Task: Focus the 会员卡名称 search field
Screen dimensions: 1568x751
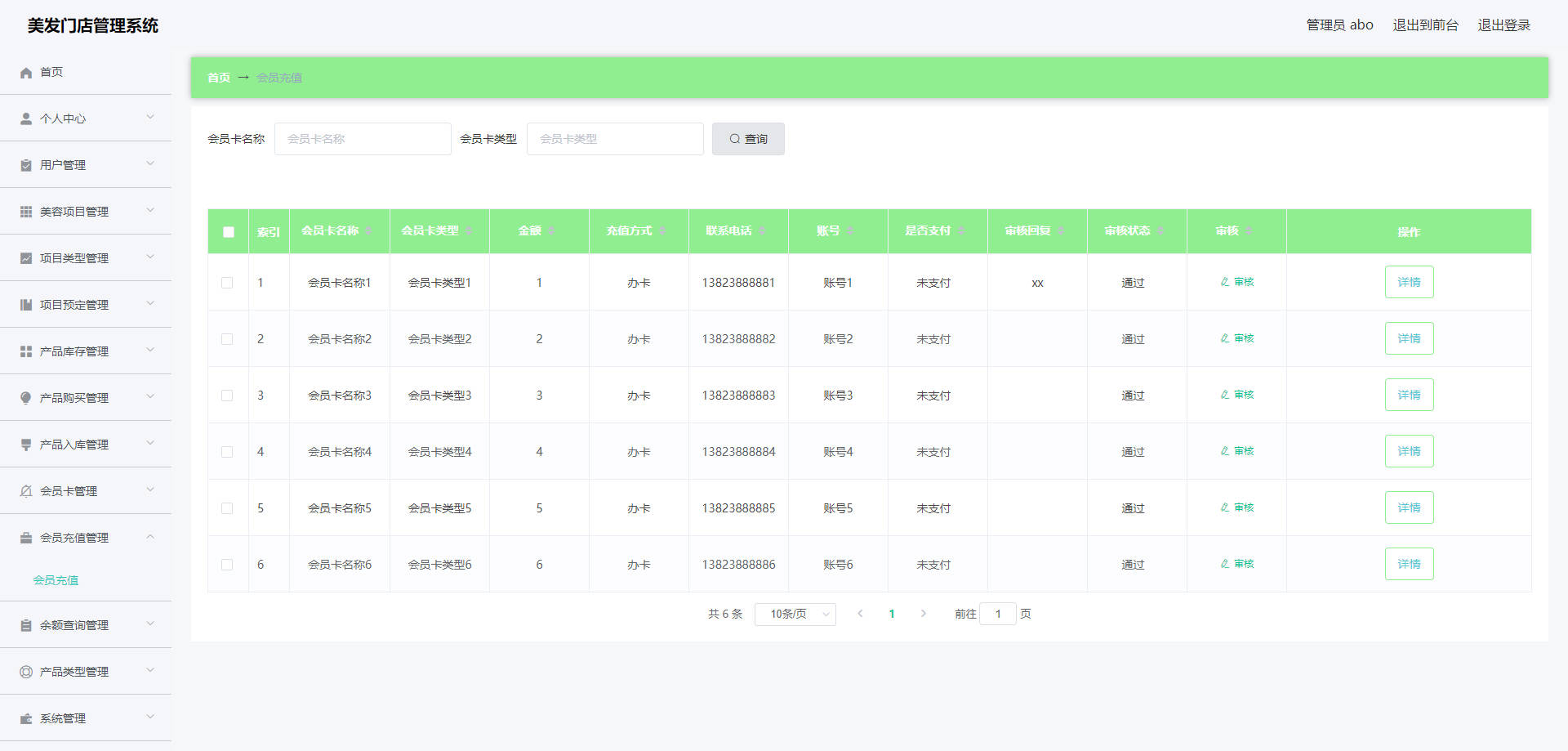Action: coord(363,139)
